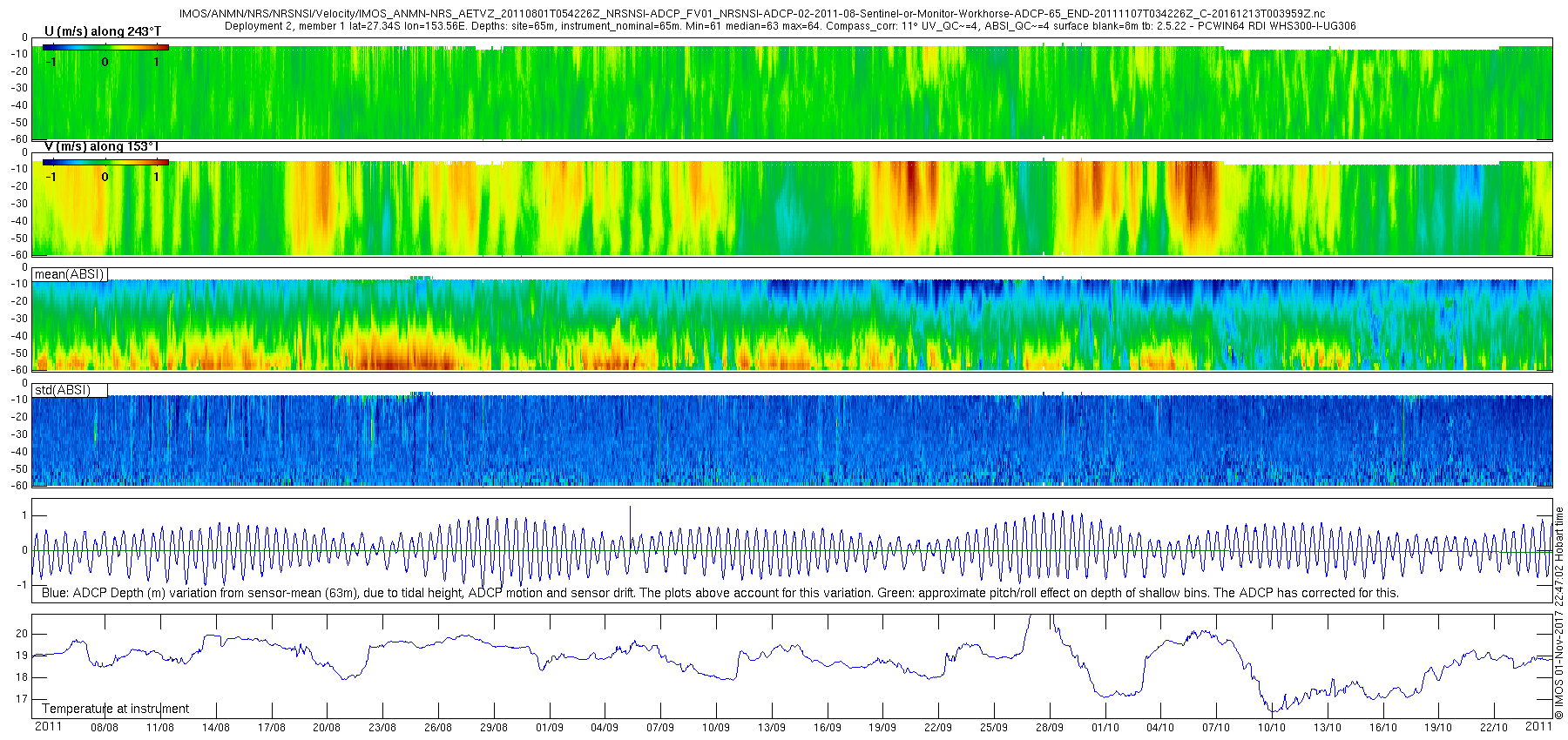
Task: Click the '22/09' date tick label
Action: tap(938, 728)
